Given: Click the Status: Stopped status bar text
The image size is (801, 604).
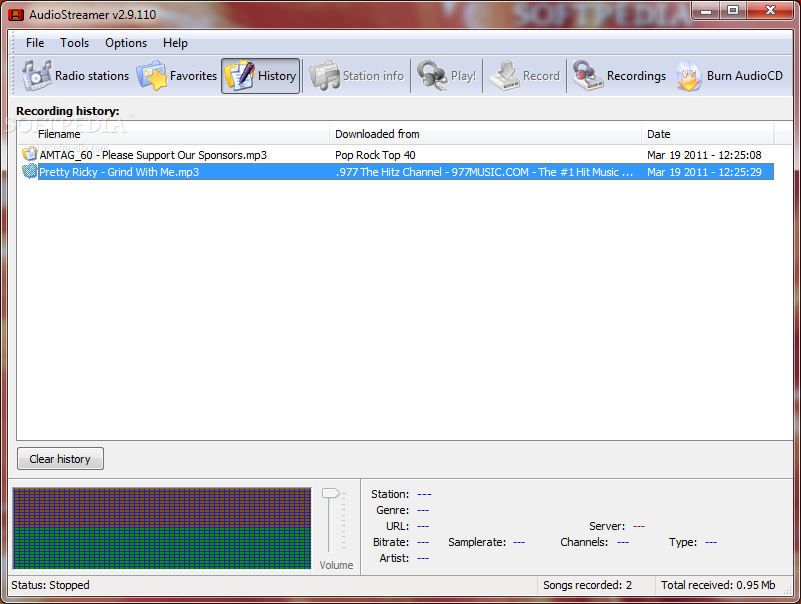Looking at the screenshot, I should (x=50, y=585).
